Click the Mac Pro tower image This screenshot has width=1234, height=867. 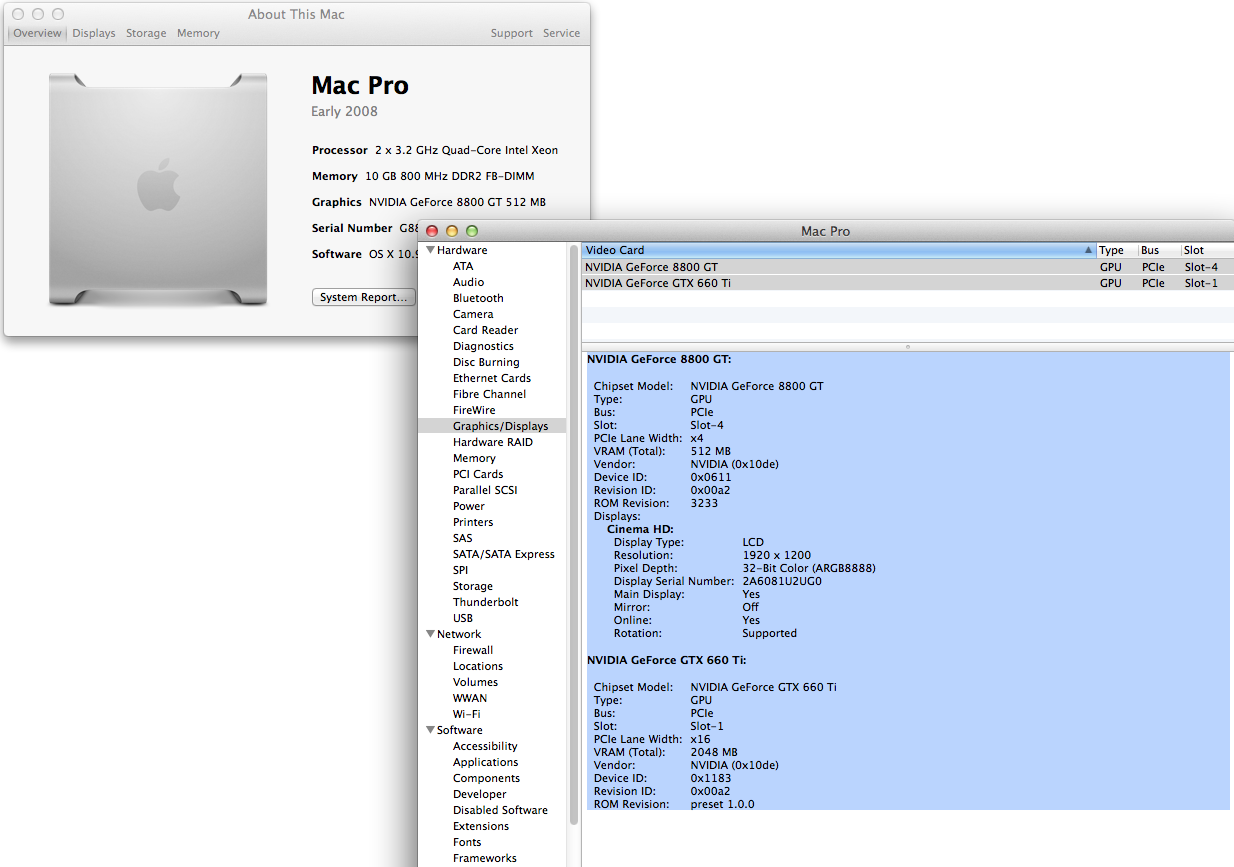point(158,190)
